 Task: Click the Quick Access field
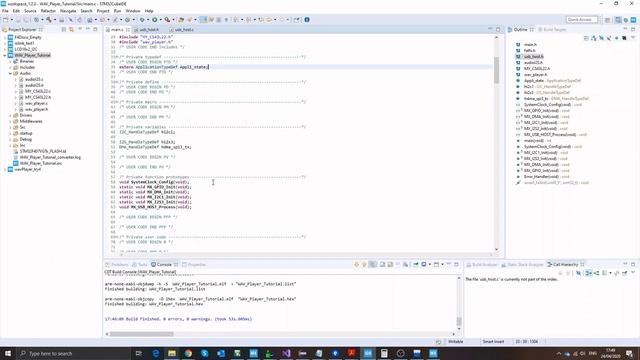click(582, 20)
